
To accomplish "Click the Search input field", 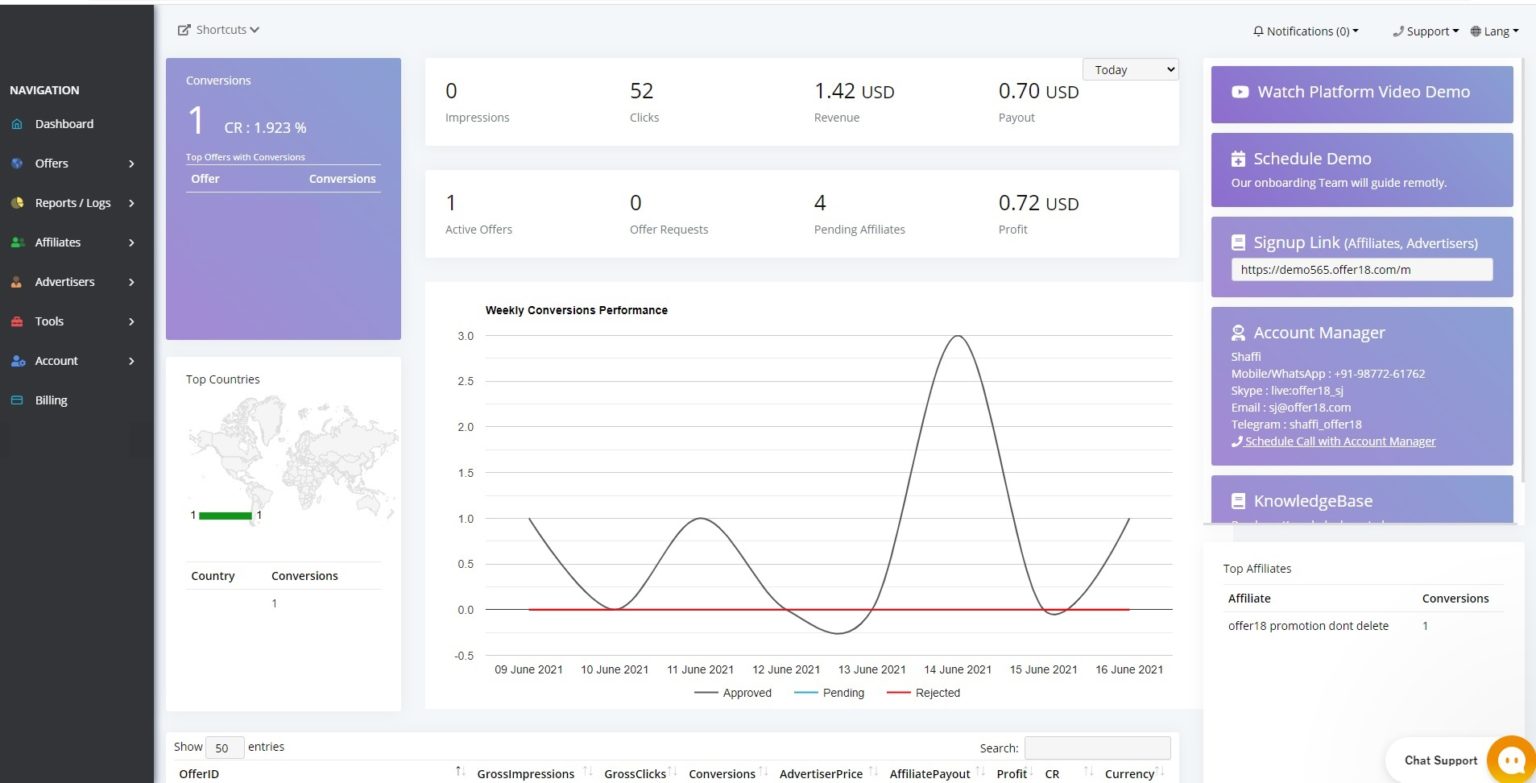I will click(x=1097, y=747).
